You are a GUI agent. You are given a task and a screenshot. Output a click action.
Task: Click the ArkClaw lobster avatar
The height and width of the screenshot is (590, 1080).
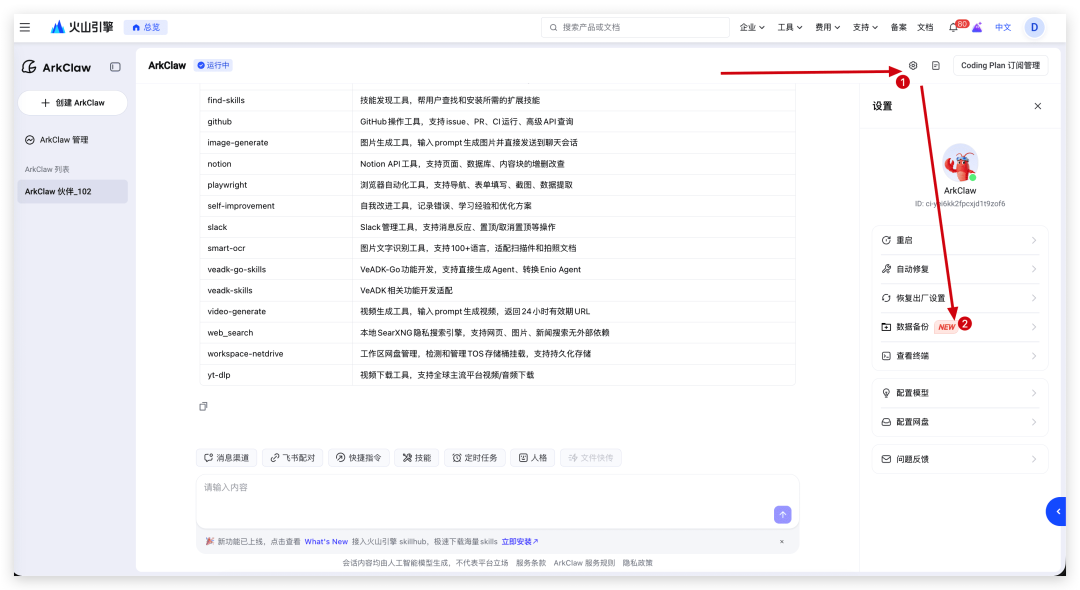[960, 163]
